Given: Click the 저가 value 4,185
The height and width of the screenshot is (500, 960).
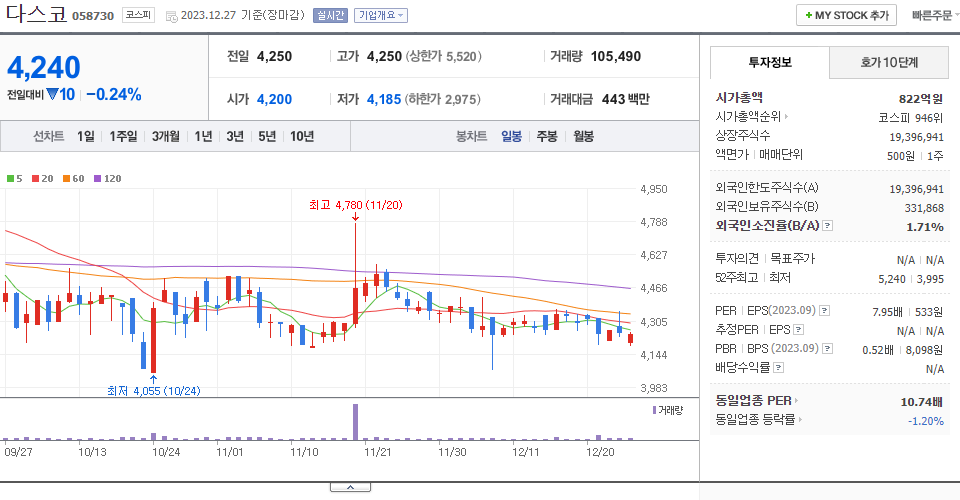Looking at the screenshot, I should [x=384, y=99].
